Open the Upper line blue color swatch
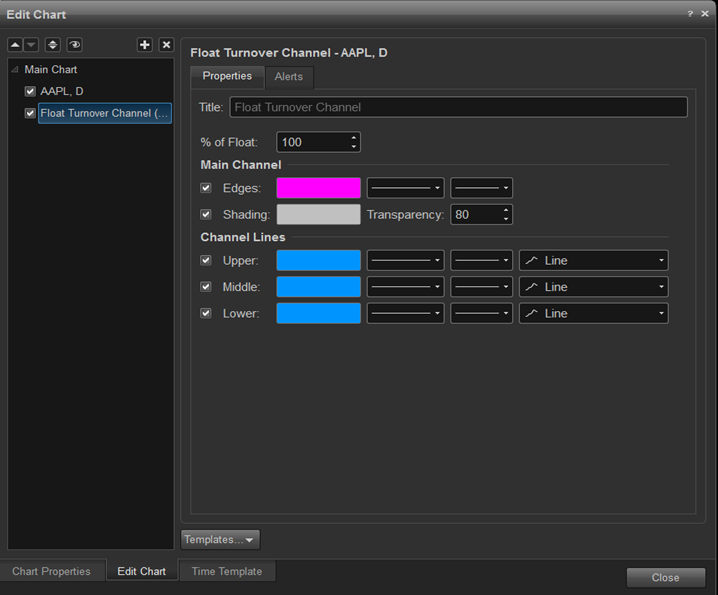The width and height of the screenshot is (718, 595). [318, 260]
